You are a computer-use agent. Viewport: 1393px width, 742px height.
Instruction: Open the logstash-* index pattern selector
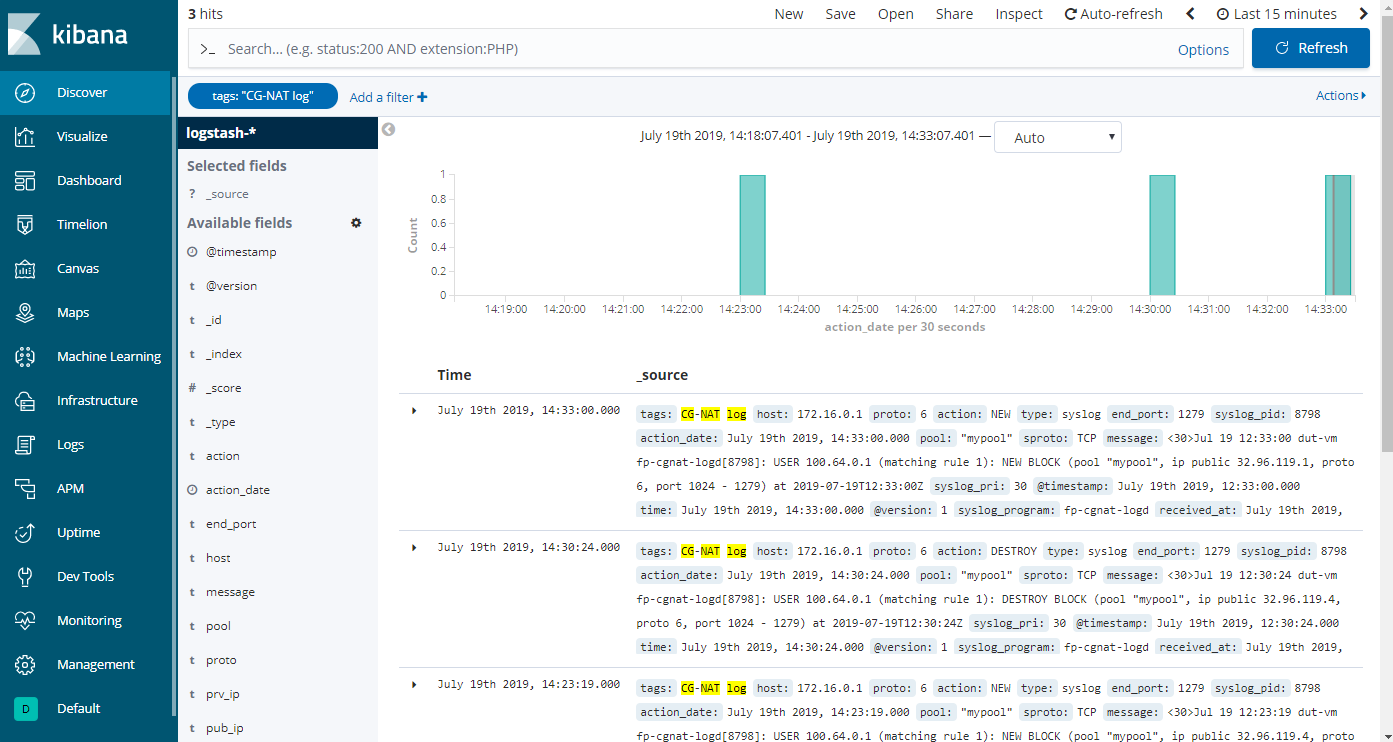click(x=278, y=133)
